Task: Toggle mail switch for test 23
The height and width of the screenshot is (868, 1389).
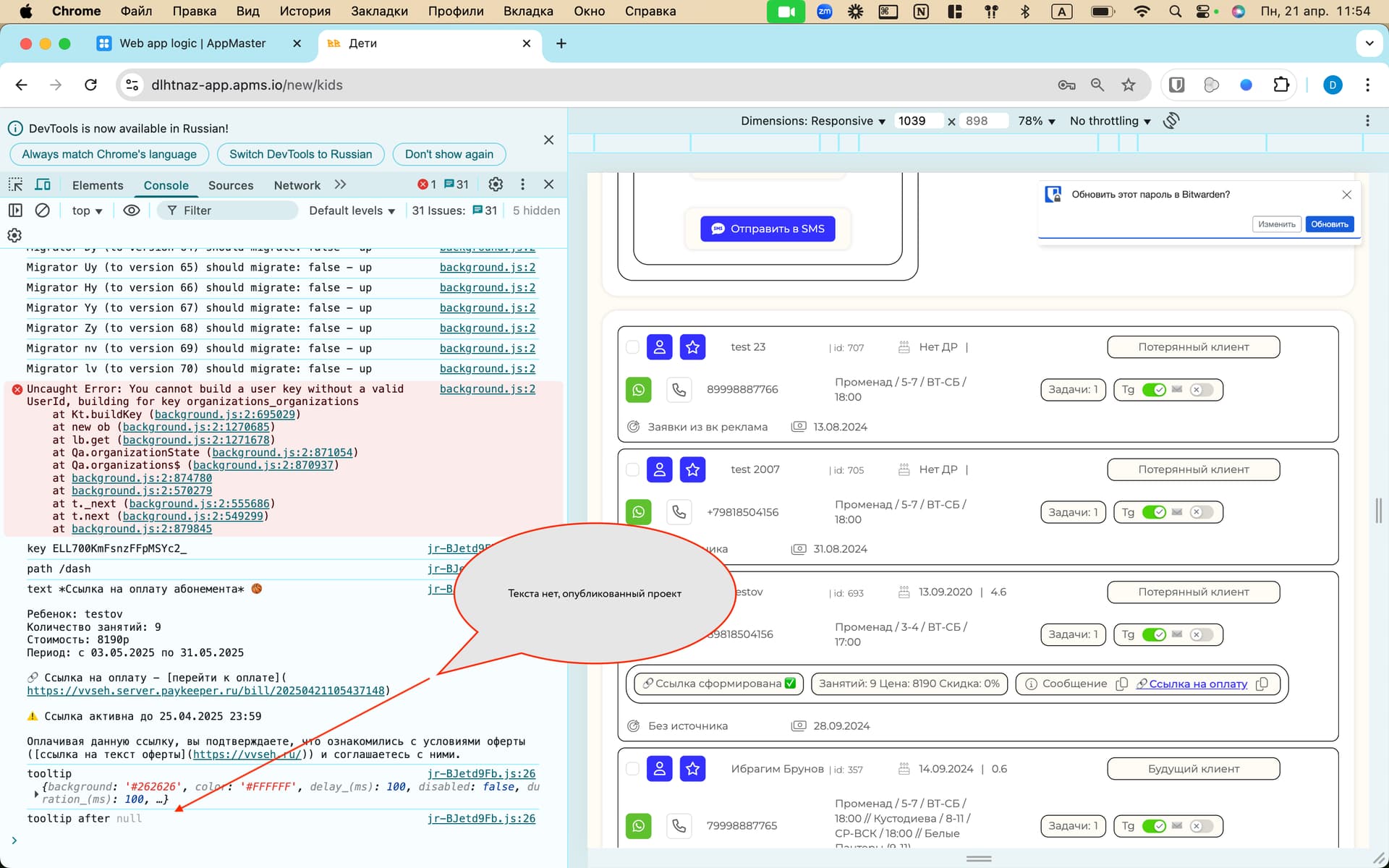Action: (1202, 390)
